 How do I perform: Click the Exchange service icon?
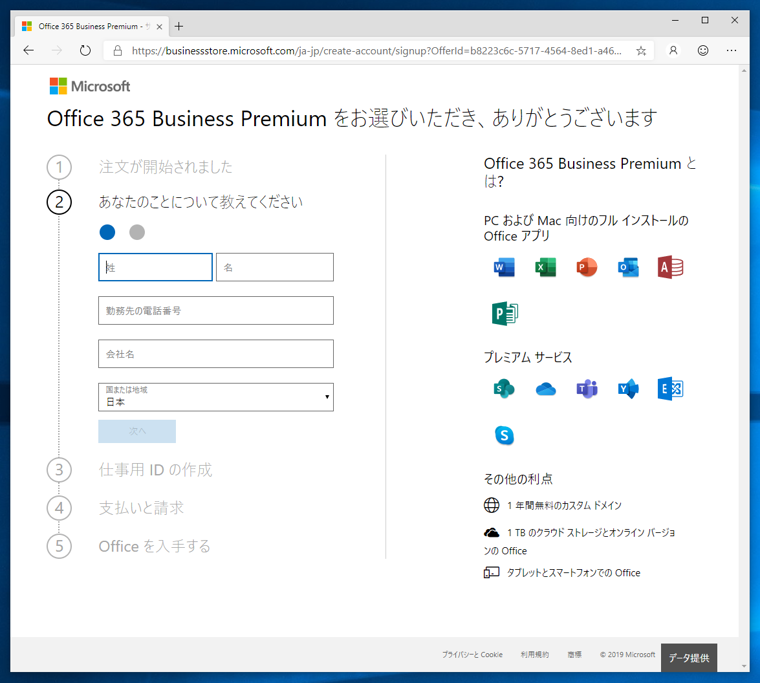670,389
